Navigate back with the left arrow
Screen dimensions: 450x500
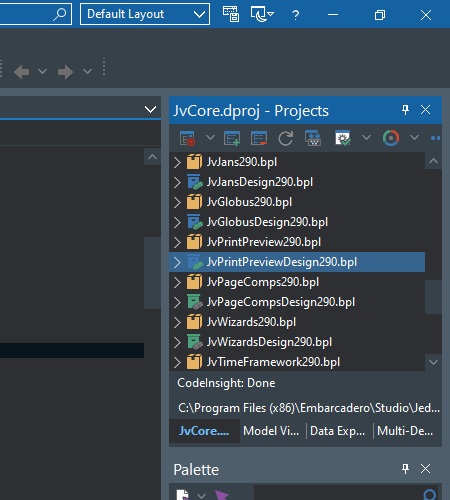point(22,72)
